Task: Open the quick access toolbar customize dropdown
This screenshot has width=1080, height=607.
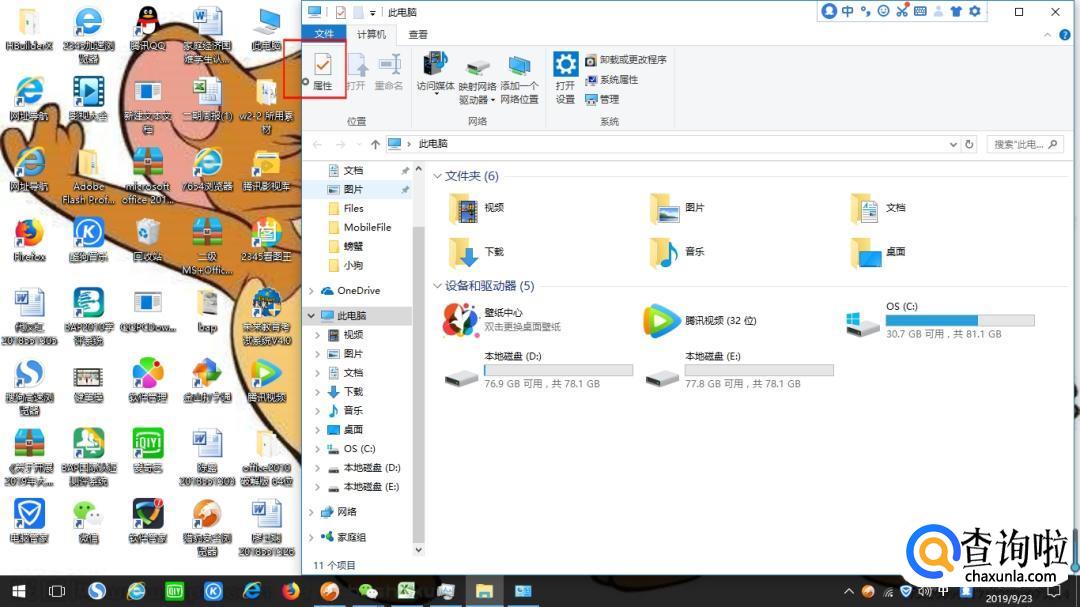Action: pos(373,12)
